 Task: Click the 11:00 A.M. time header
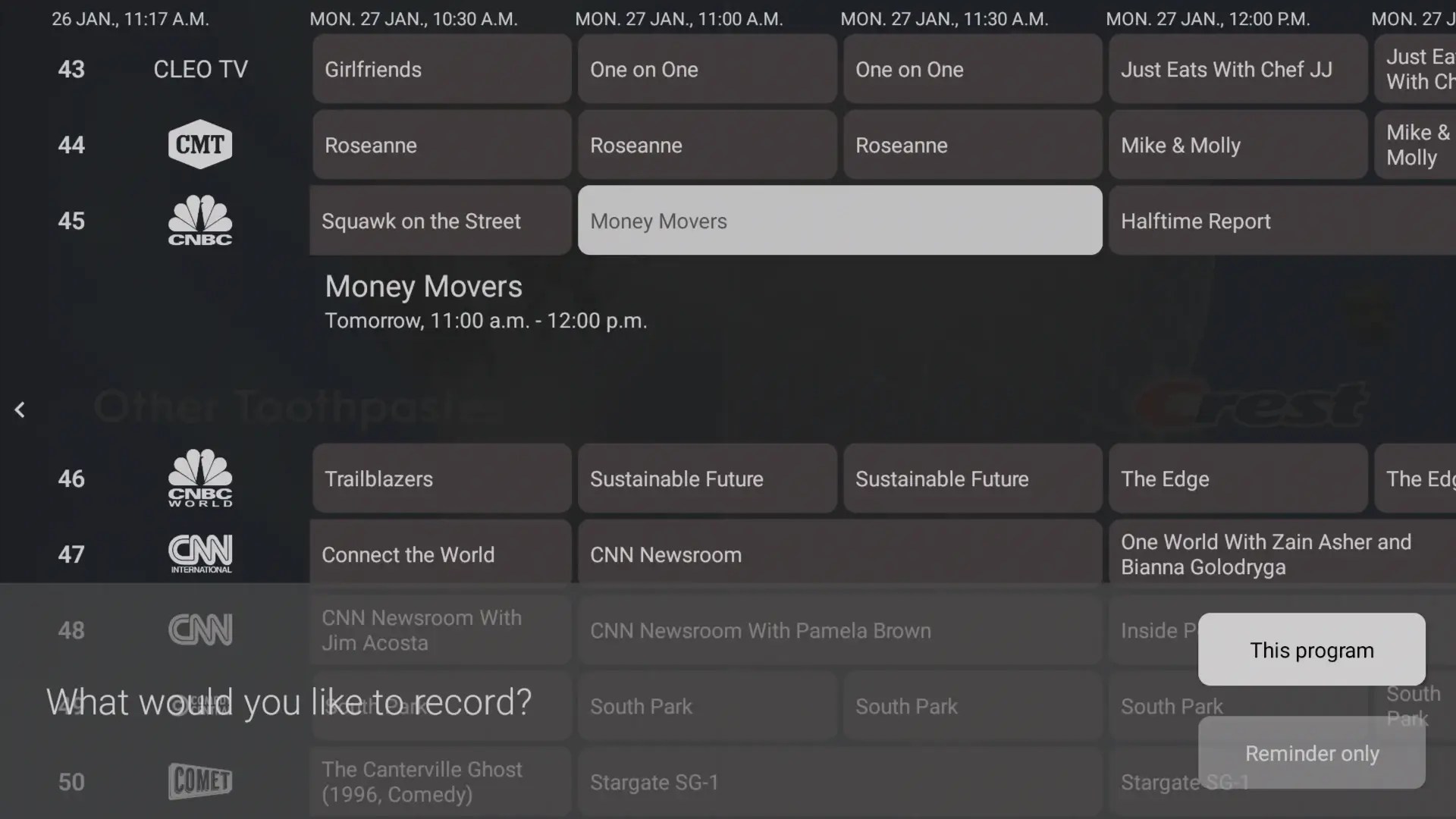coord(679,19)
